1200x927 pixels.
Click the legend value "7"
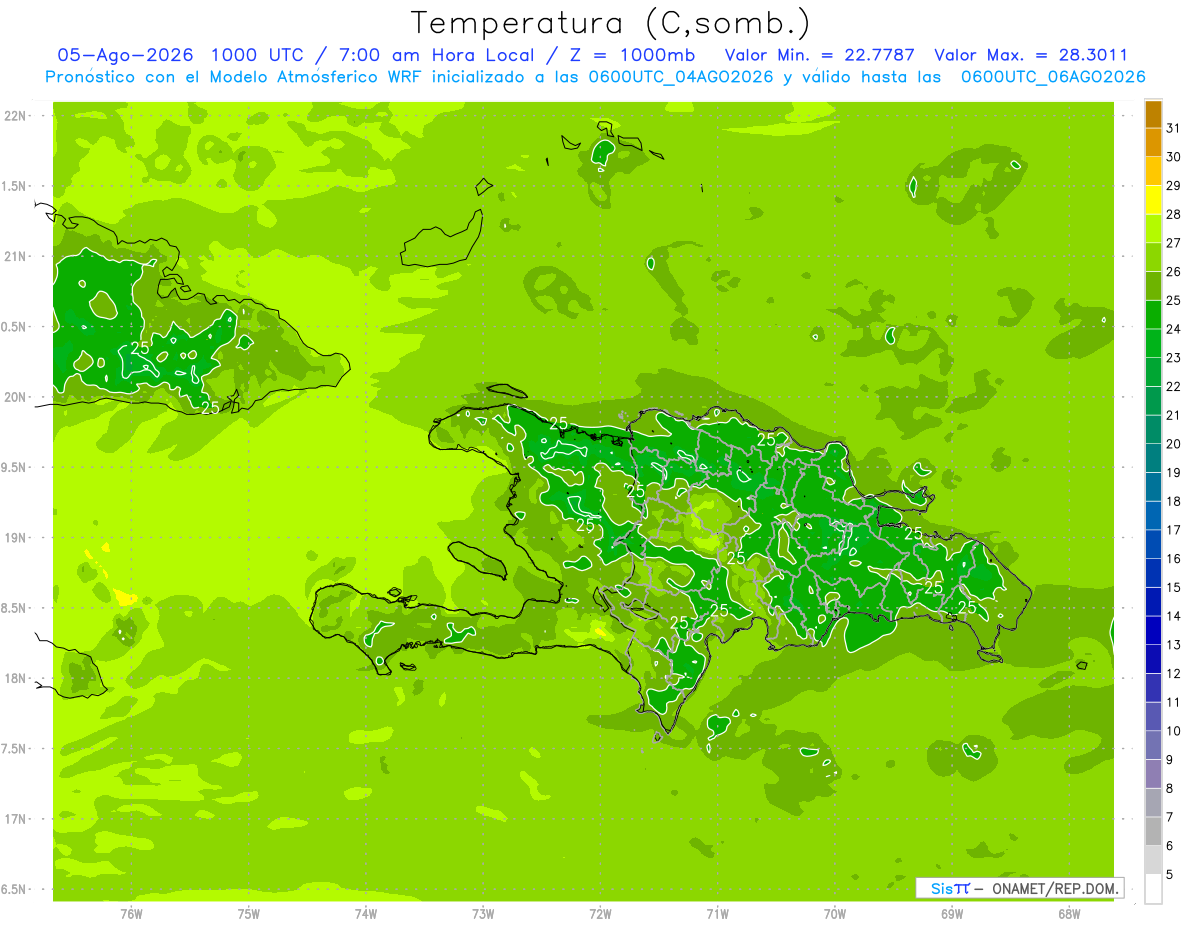(x=1169, y=817)
